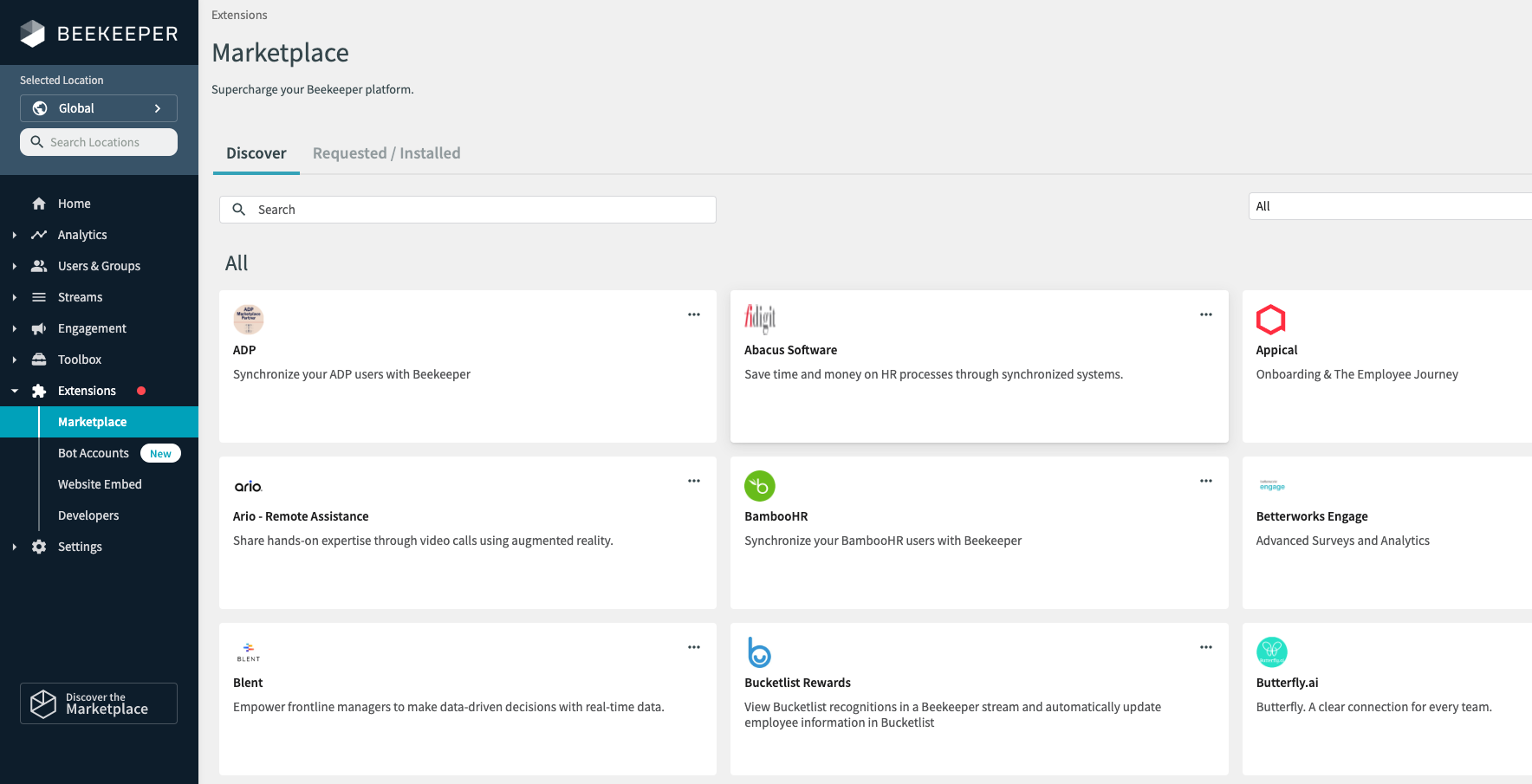1532x784 pixels.
Task: Switch to the Requested / Installed tab
Action: coord(386,152)
